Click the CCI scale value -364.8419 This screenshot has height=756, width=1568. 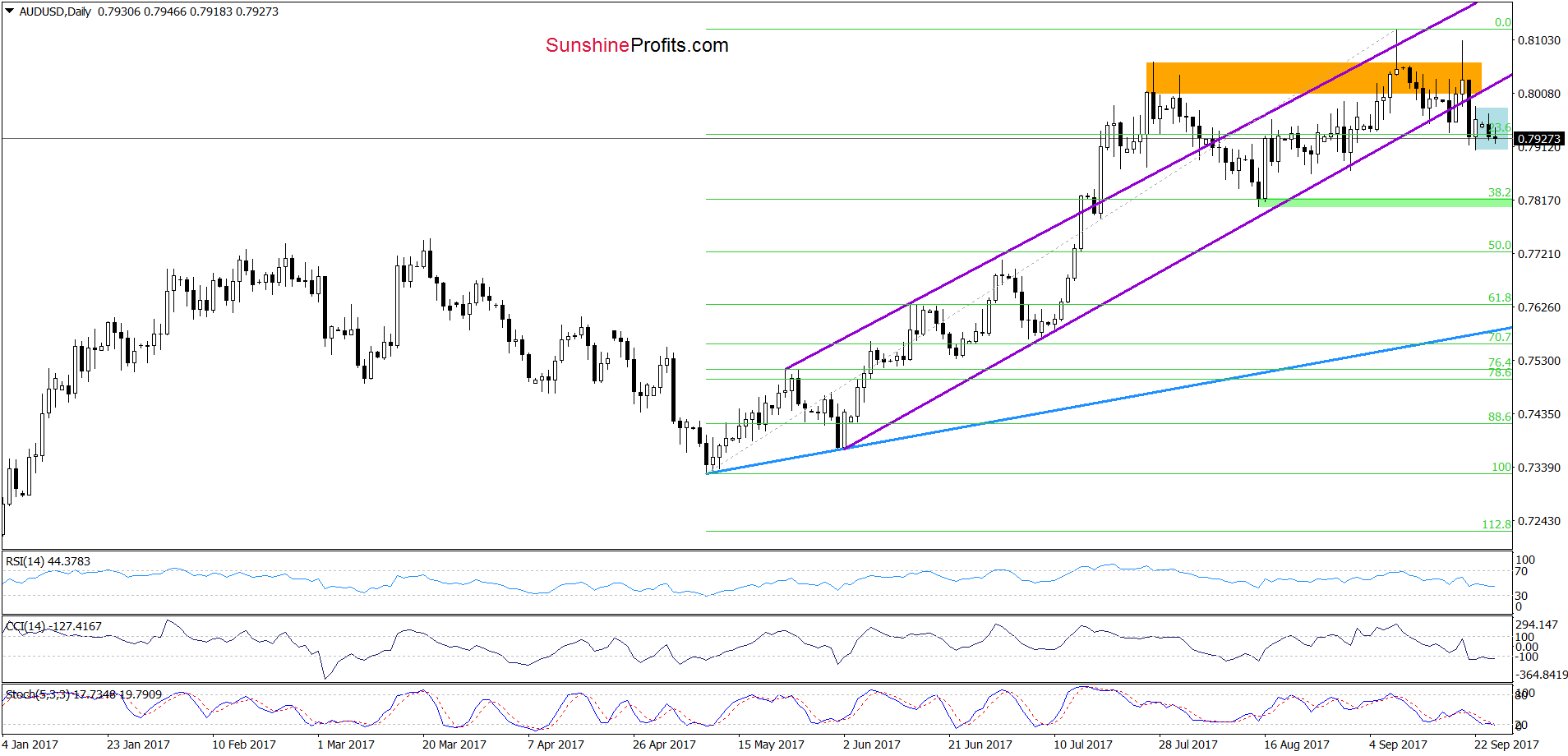click(1541, 675)
